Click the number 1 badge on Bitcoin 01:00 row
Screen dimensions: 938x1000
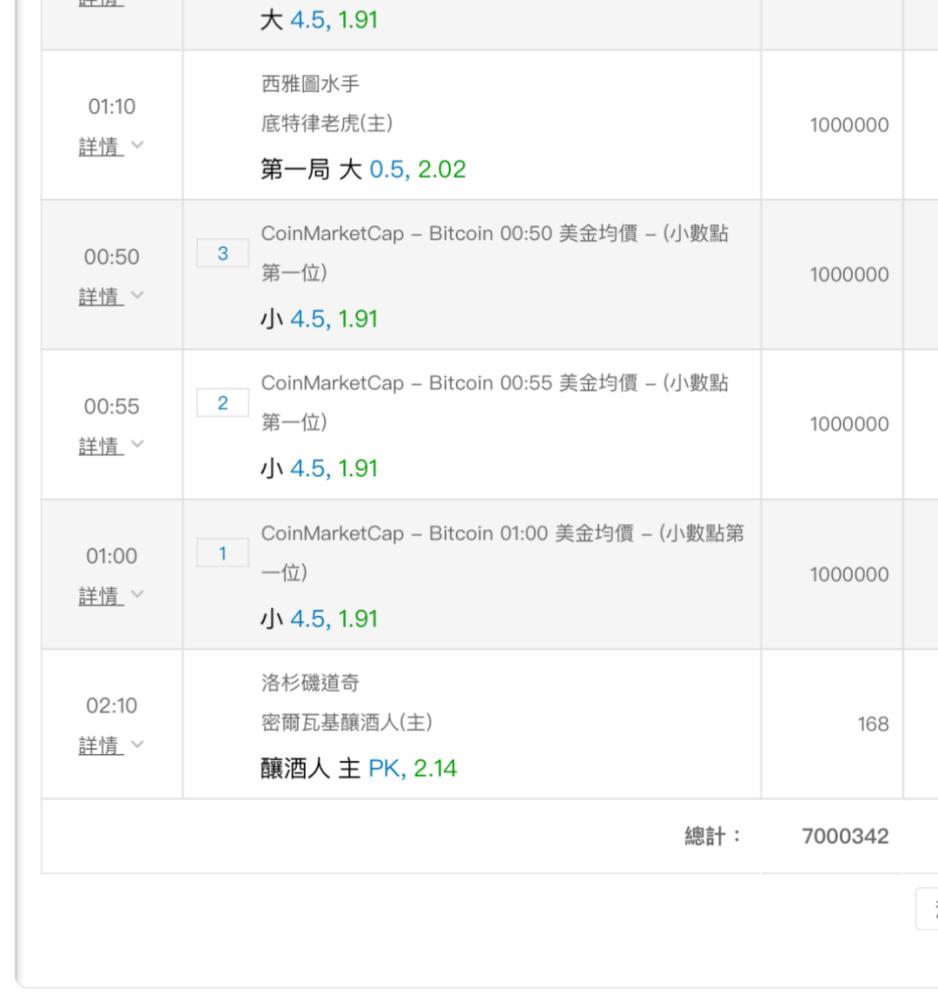click(x=223, y=553)
